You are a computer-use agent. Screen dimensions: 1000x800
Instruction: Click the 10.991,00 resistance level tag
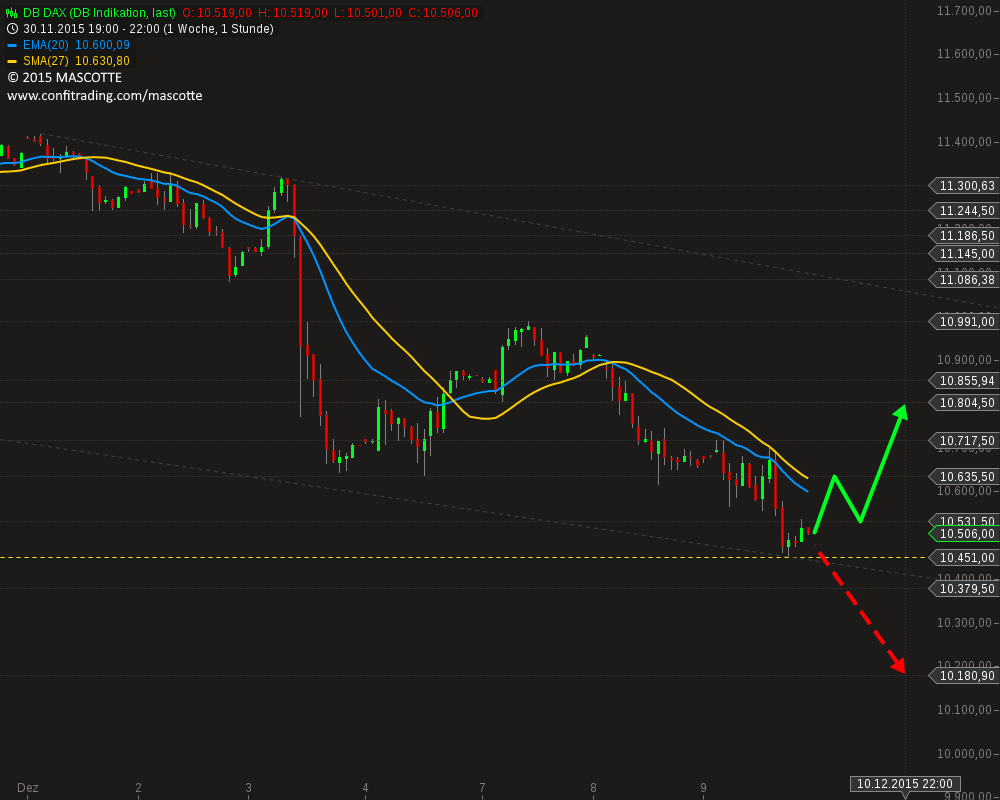964,322
